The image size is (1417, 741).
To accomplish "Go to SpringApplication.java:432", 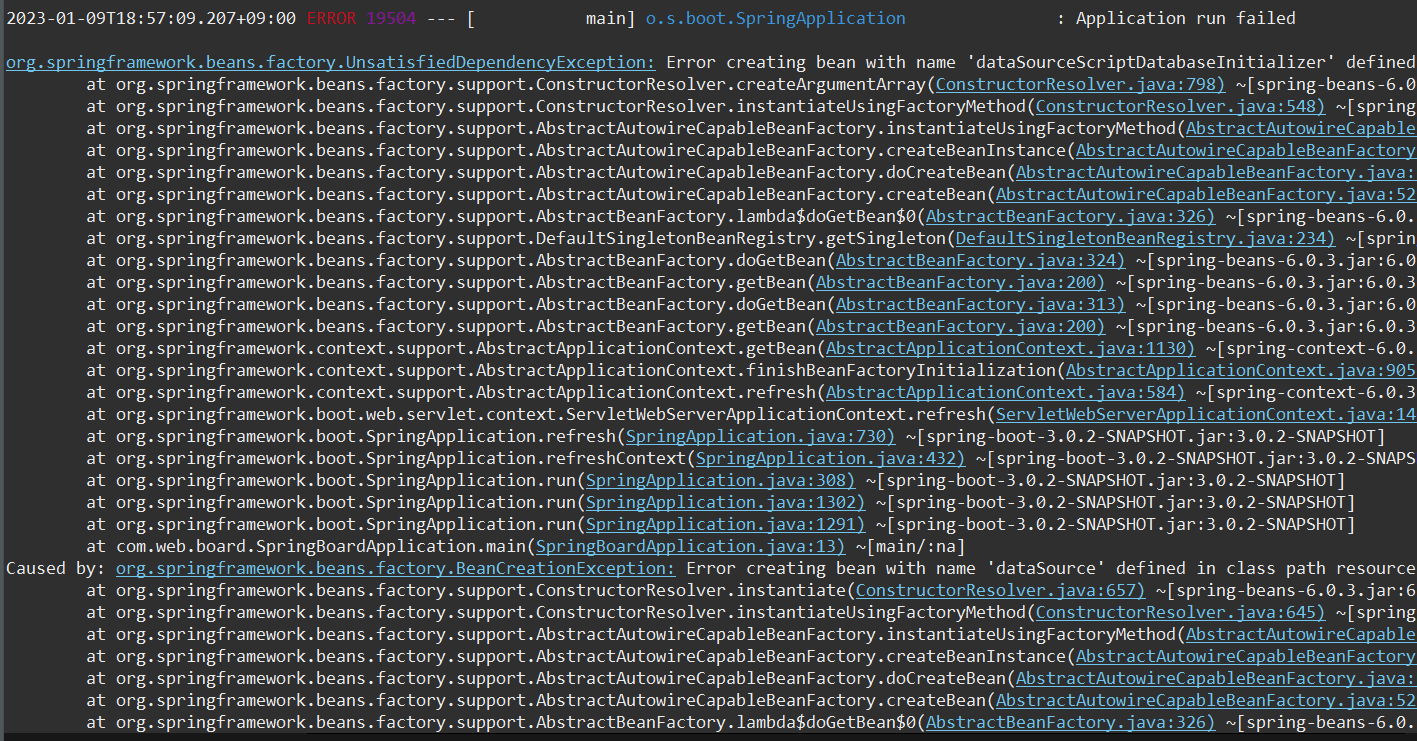I will [830, 458].
